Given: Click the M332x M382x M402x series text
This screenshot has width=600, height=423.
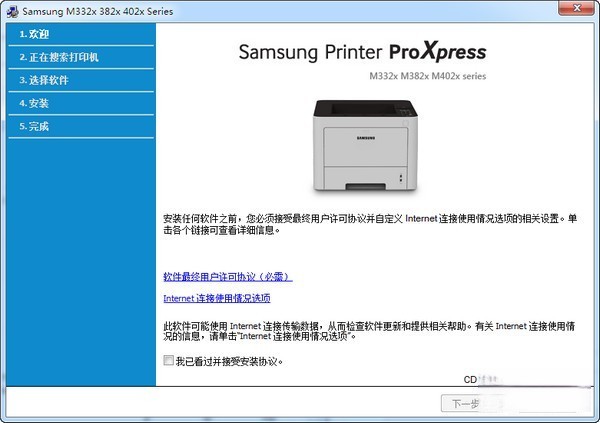Looking at the screenshot, I should click(x=427, y=76).
